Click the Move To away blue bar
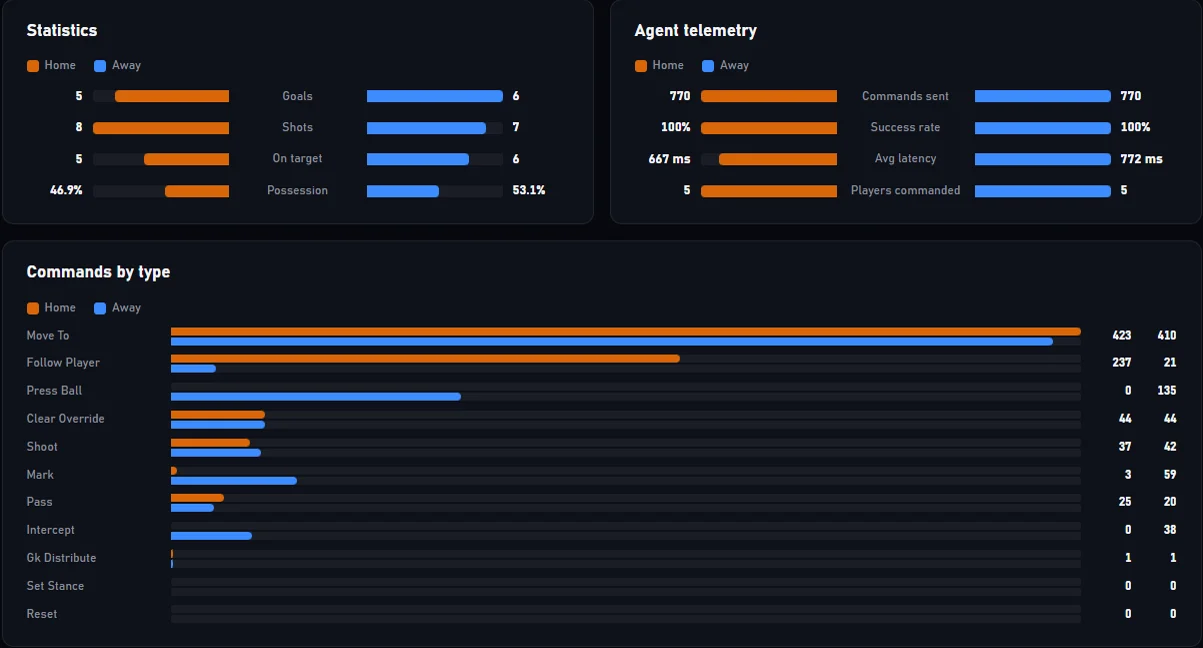The width and height of the screenshot is (1203, 648). click(x=612, y=341)
